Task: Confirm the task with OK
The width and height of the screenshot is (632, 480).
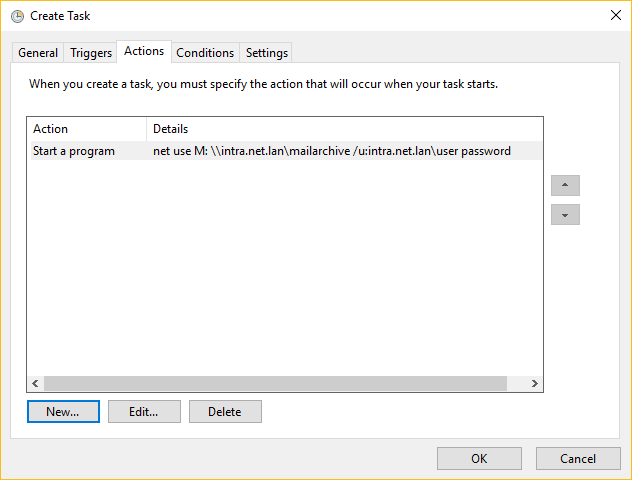Action: click(x=479, y=459)
